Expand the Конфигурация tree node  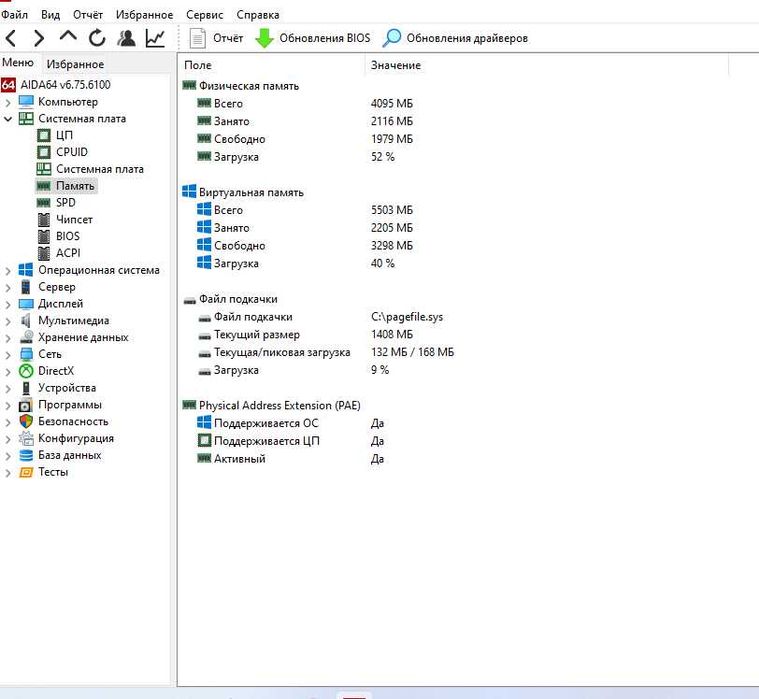click(8, 439)
